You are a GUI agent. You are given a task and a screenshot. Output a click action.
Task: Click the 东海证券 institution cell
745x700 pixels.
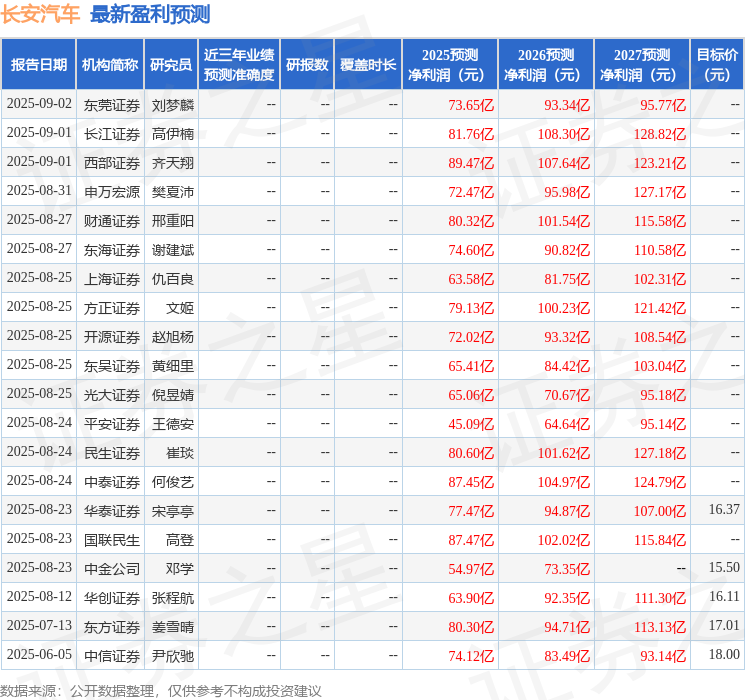112,250
